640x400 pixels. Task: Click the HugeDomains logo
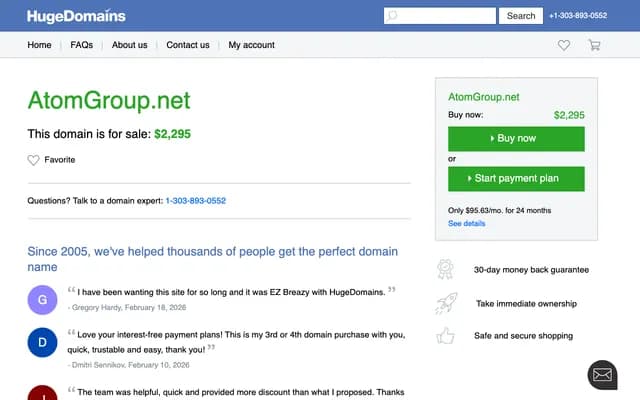(x=76, y=15)
